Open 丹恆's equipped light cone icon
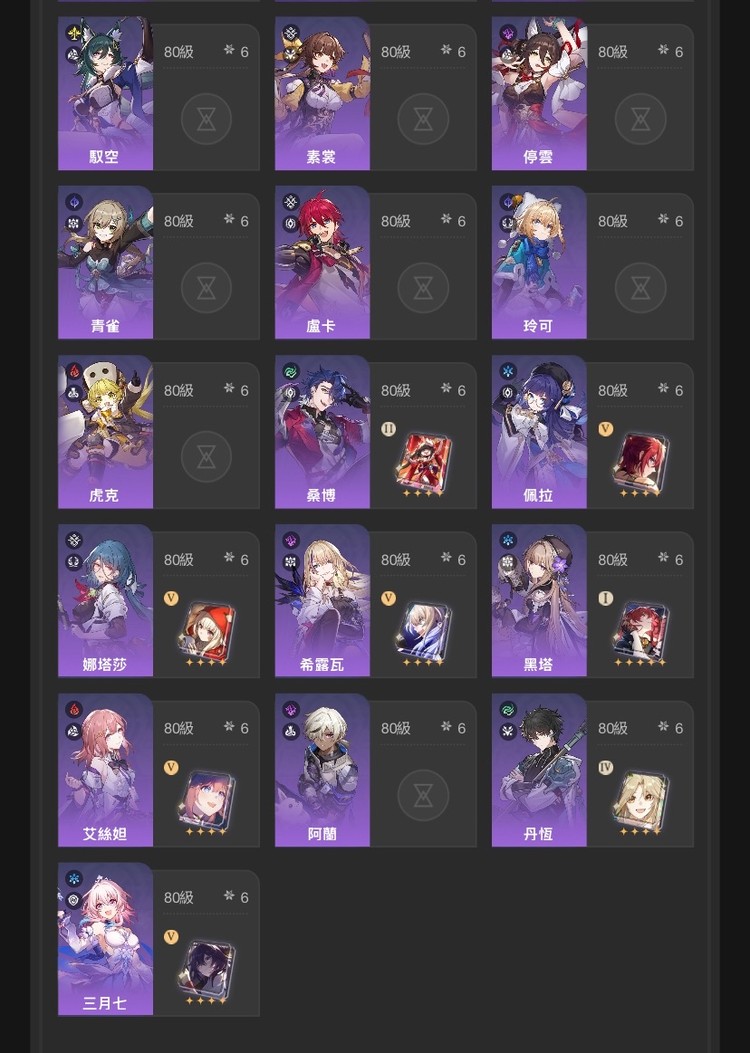The image size is (750, 1053). click(641, 799)
